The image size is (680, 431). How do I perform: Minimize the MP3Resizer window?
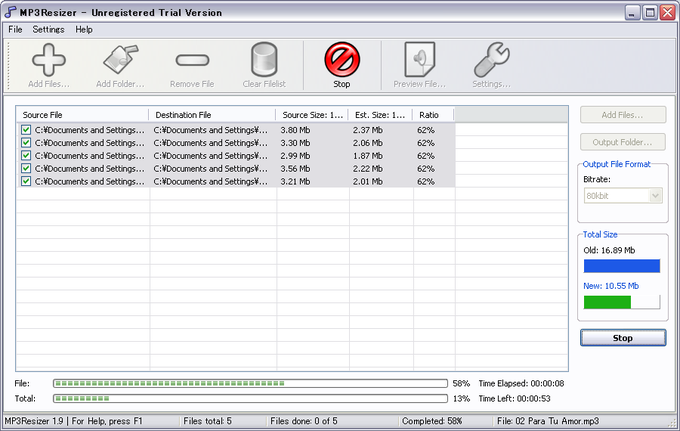click(x=633, y=13)
